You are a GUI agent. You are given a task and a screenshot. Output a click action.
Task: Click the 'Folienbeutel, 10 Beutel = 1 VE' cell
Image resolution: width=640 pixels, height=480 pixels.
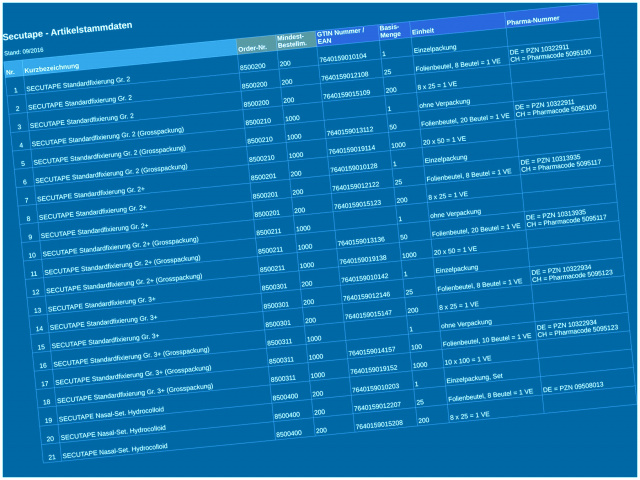coord(487,340)
